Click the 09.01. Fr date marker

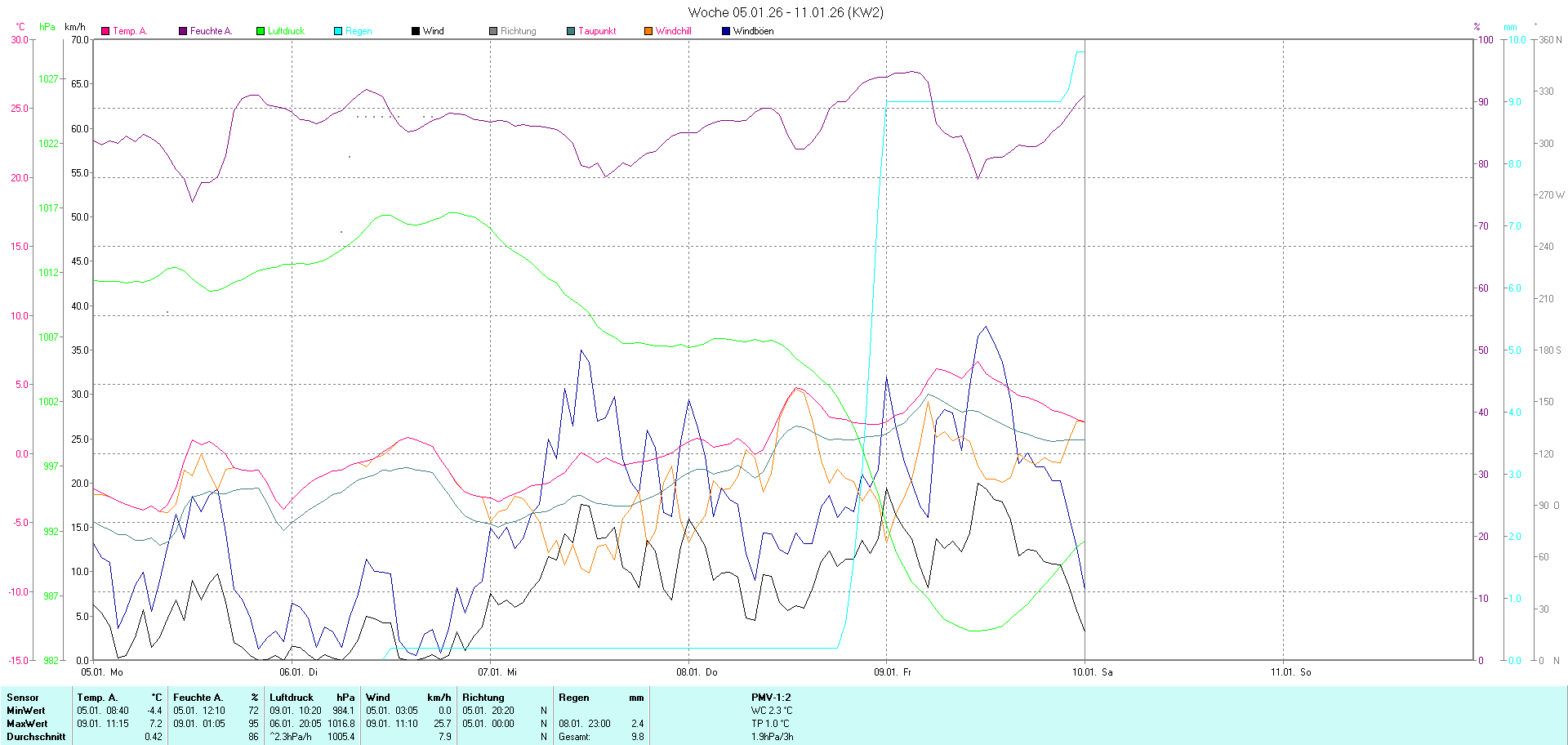(x=893, y=672)
